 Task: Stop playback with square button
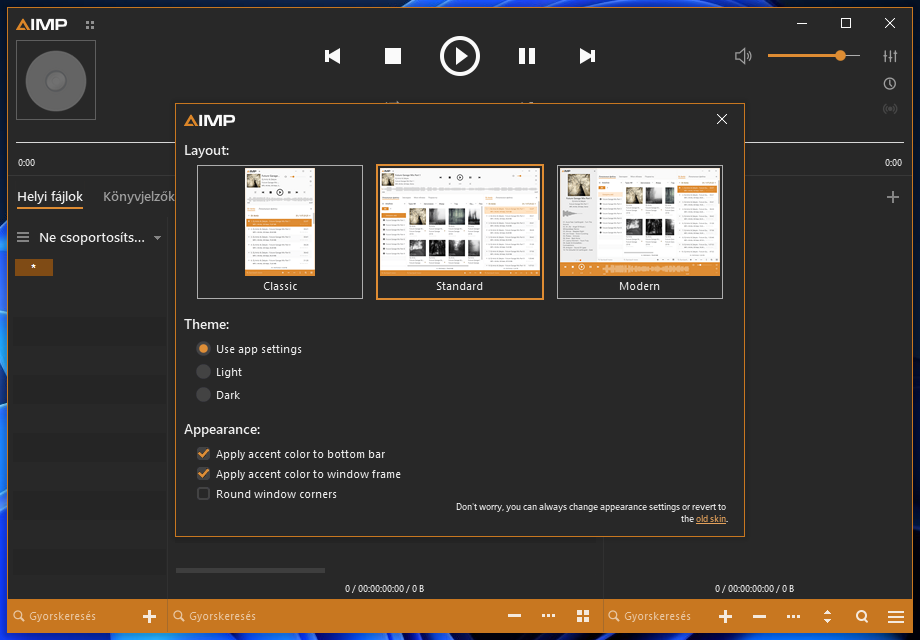(x=393, y=56)
